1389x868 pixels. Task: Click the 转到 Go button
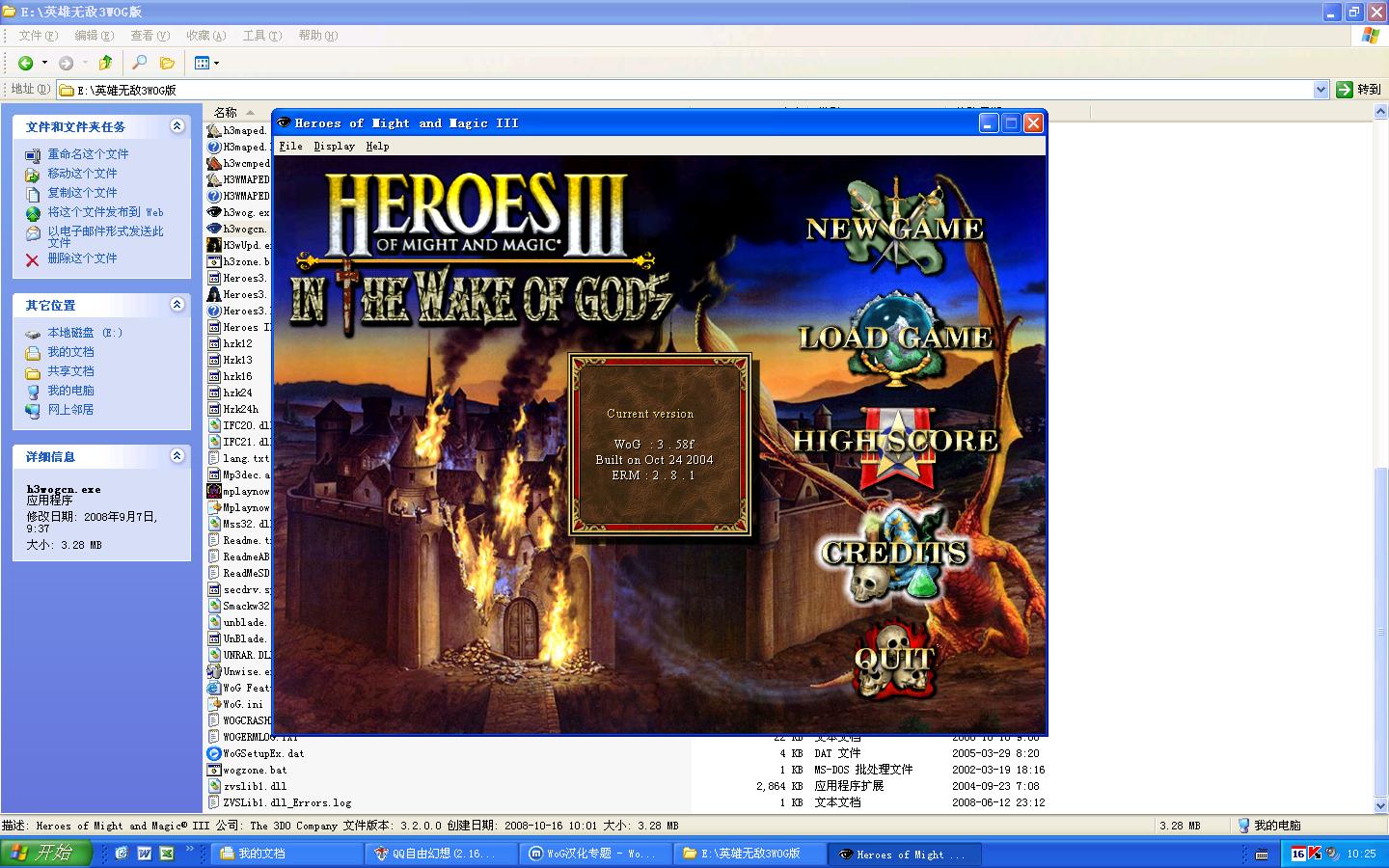tap(1359, 90)
